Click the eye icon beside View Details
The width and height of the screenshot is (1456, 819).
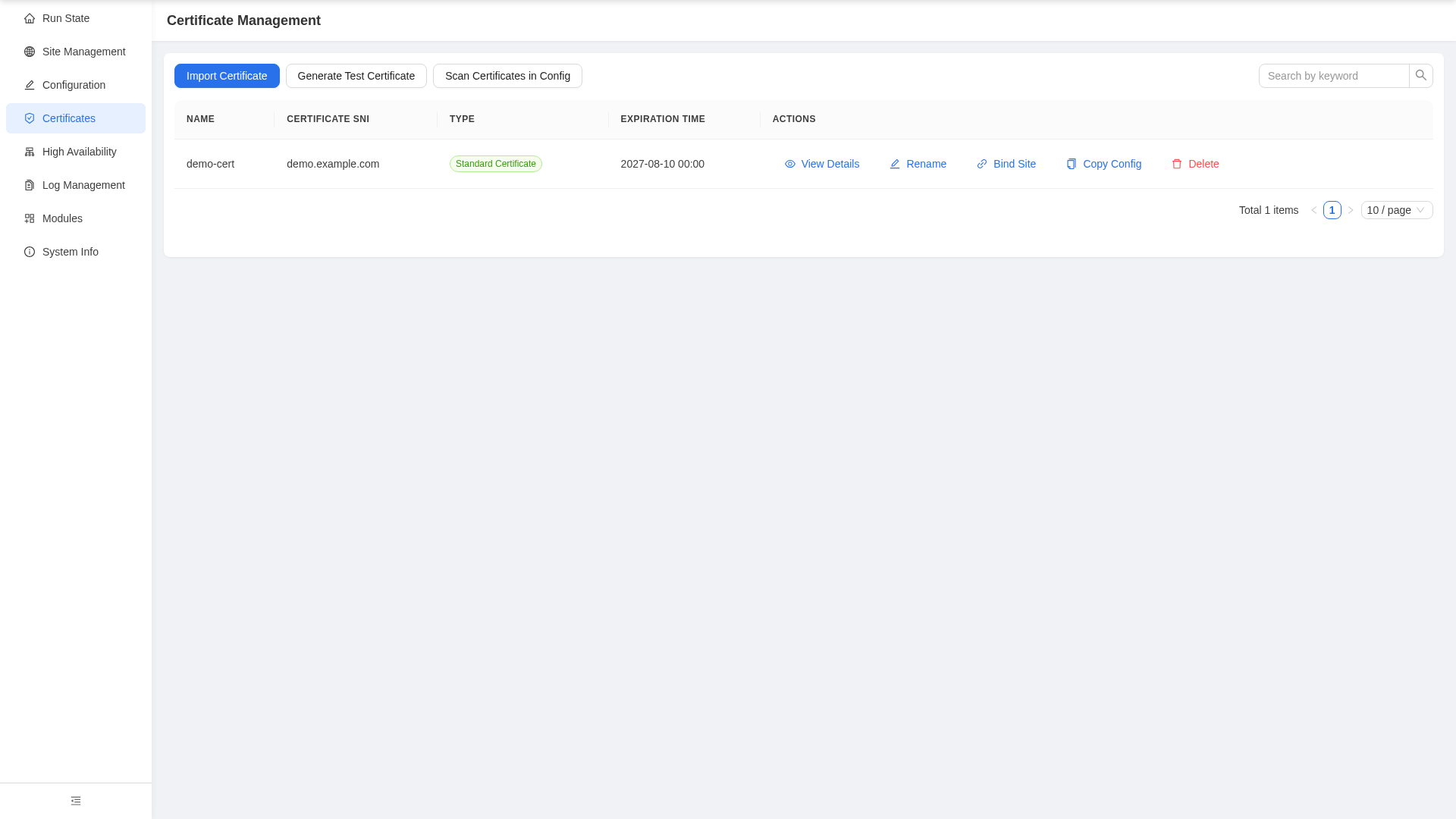click(790, 164)
